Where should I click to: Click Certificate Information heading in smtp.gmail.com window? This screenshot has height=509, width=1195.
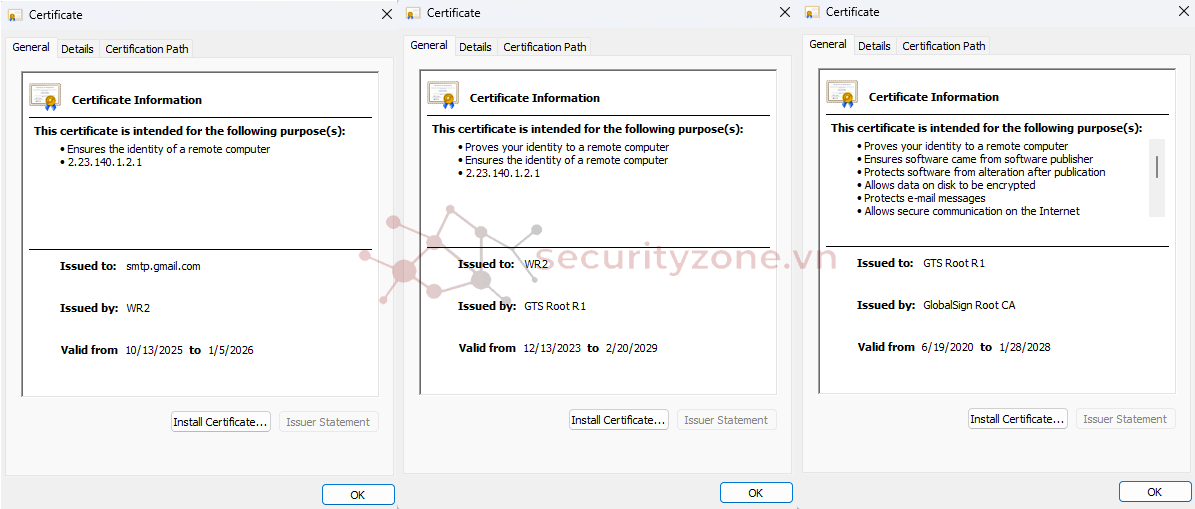point(136,100)
